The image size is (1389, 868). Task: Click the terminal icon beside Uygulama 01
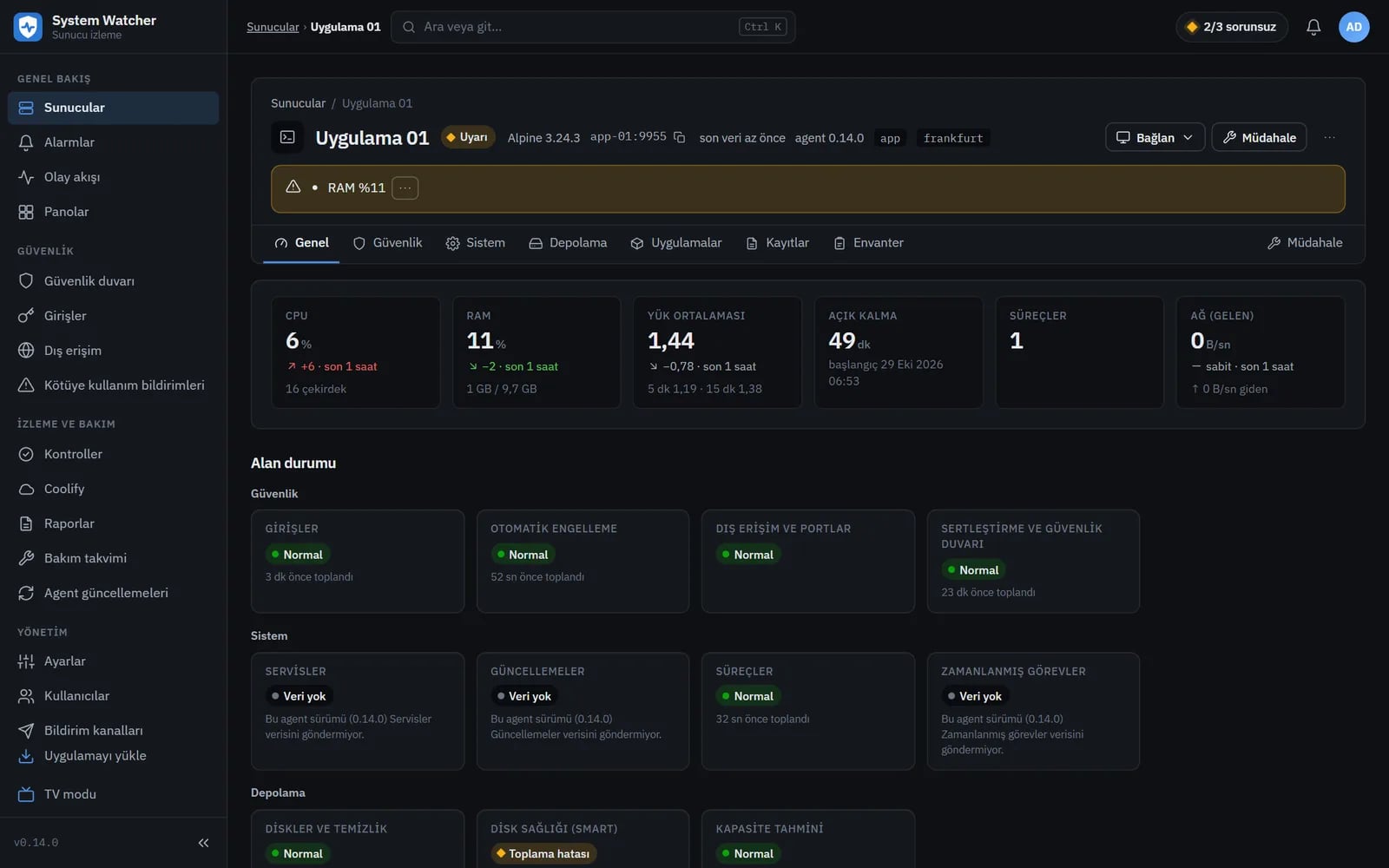pyautogui.click(x=287, y=137)
